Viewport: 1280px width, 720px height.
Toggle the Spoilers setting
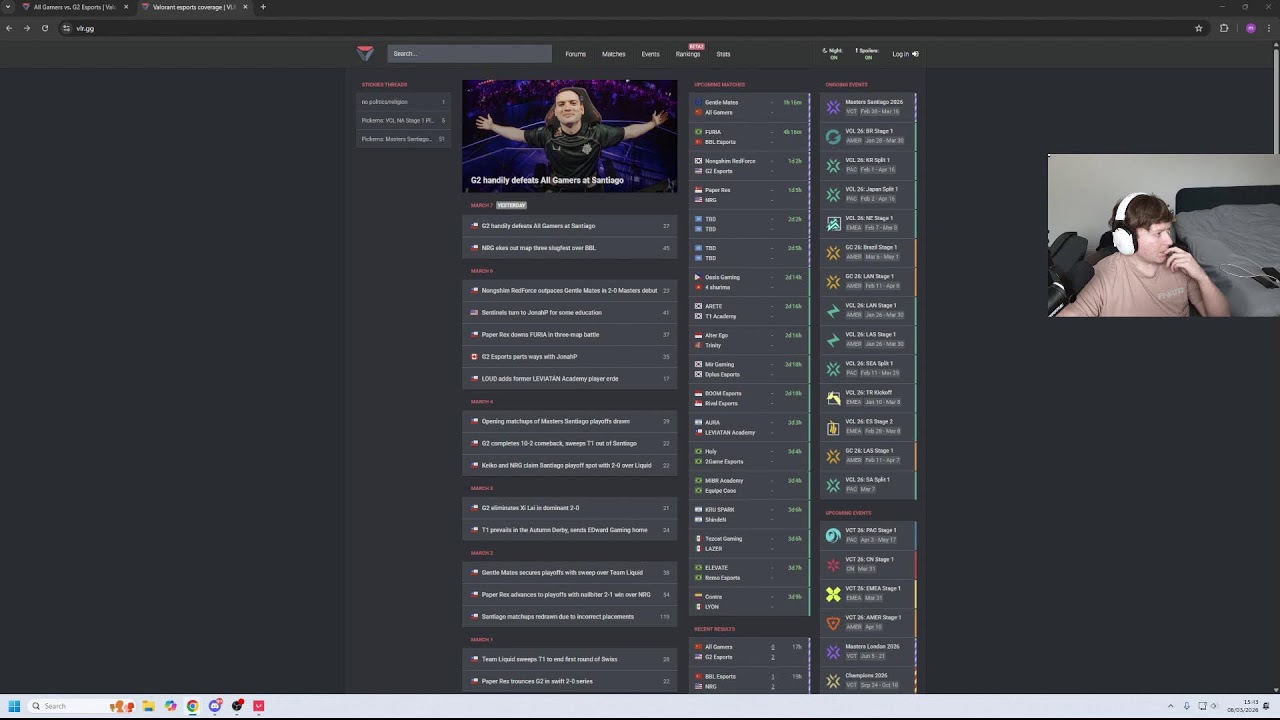point(867,53)
